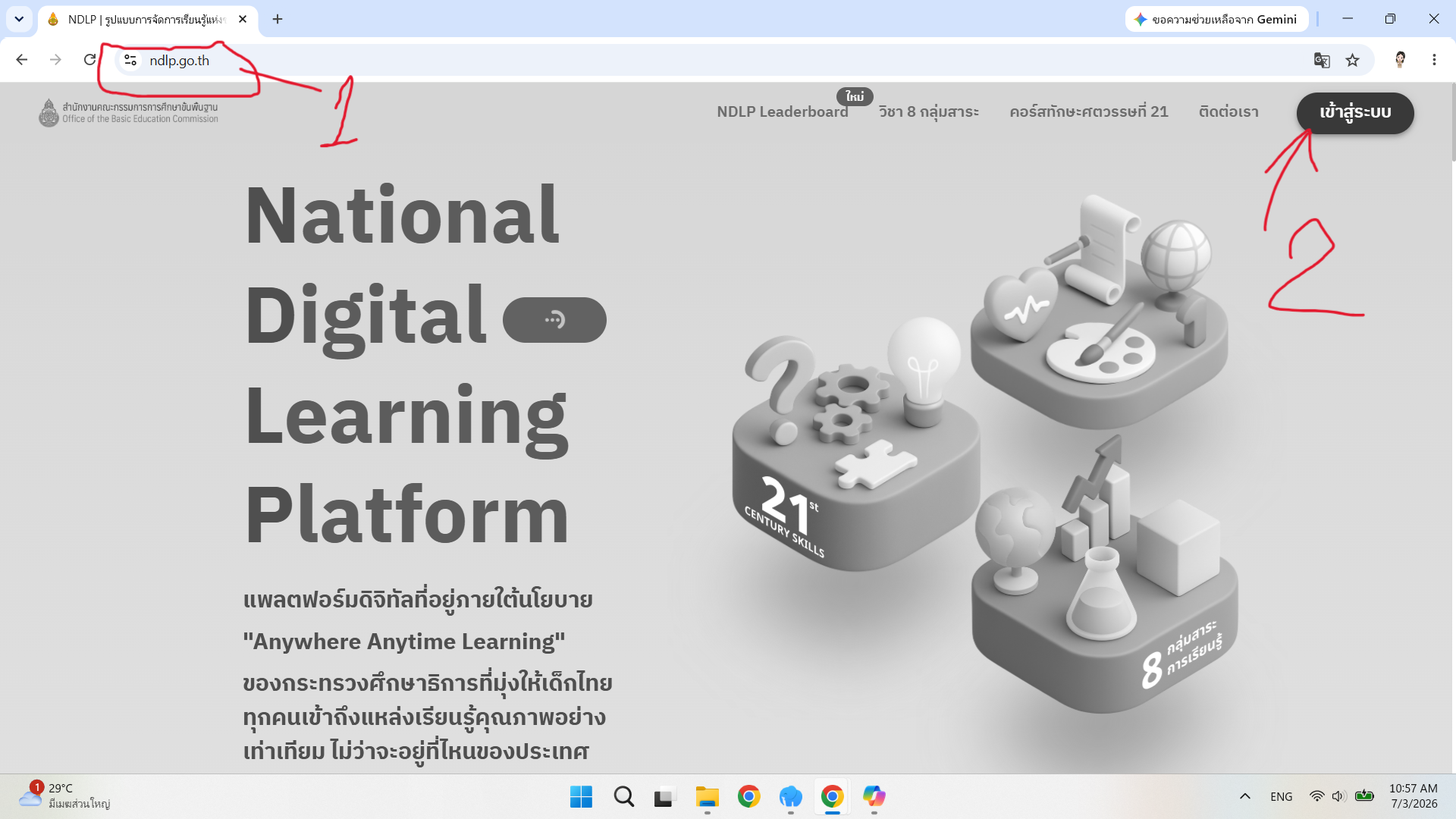Open the NDLP Leaderboard menu item
Image resolution: width=1456 pixels, height=819 pixels.
click(x=783, y=112)
